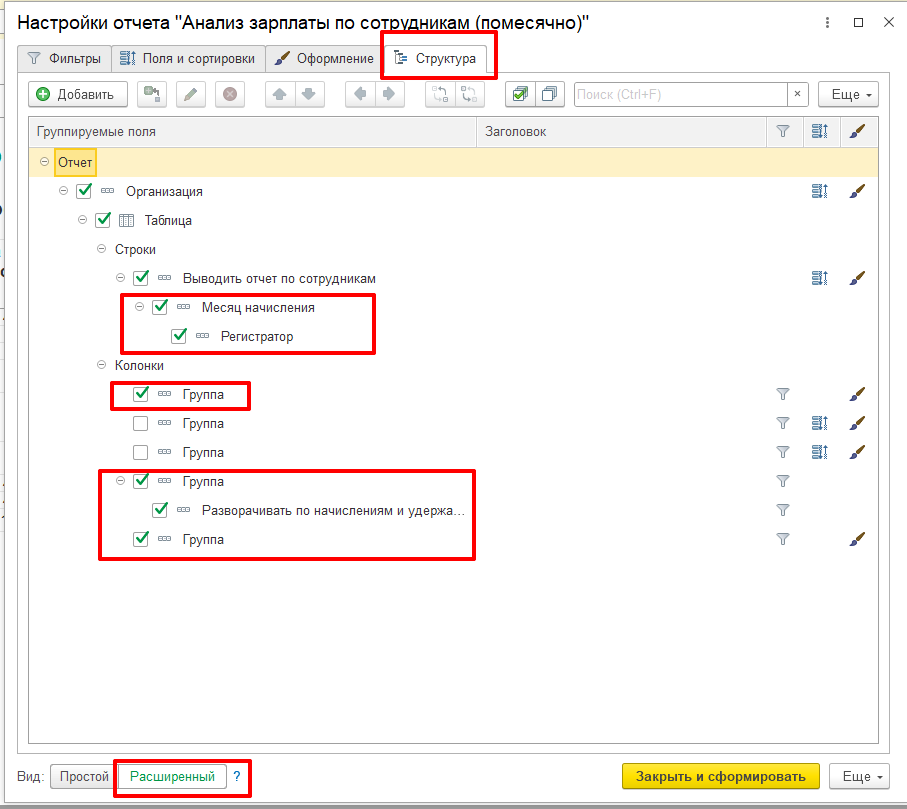This screenshot has height=809, width=907.
Task: Open the top Еще dropdown menu
Action: 847,94
